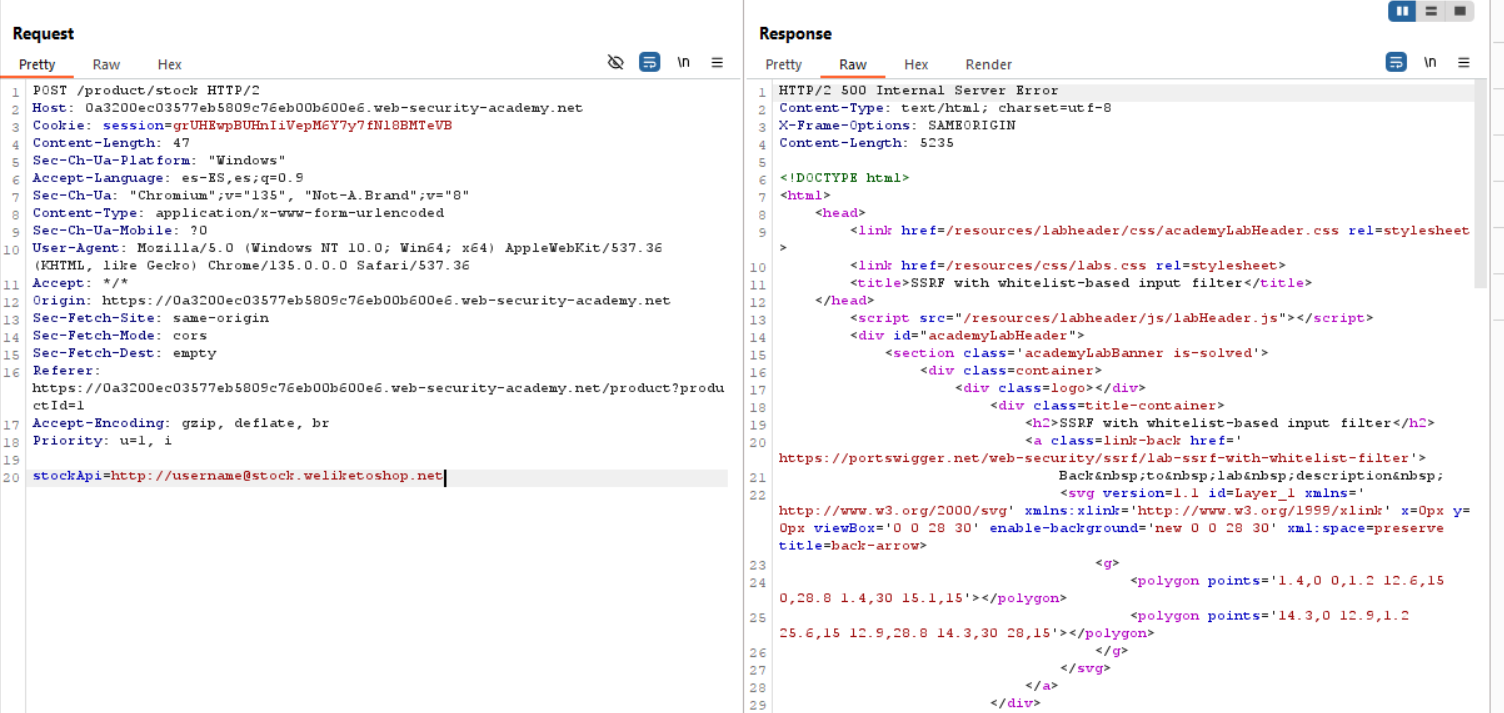
Task: Open the Request panel hamburger options menu
Action: point(717,62)
